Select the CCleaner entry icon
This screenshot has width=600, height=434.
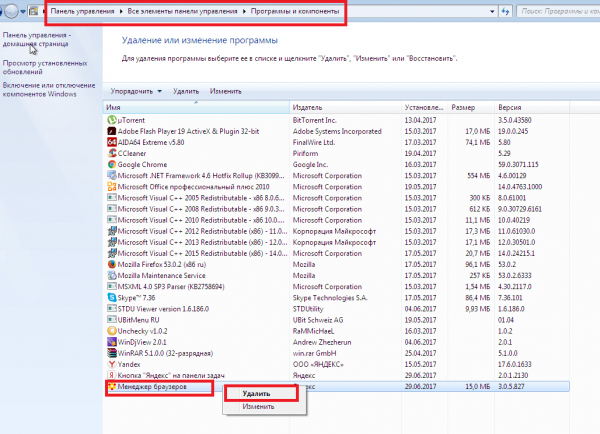110,153
